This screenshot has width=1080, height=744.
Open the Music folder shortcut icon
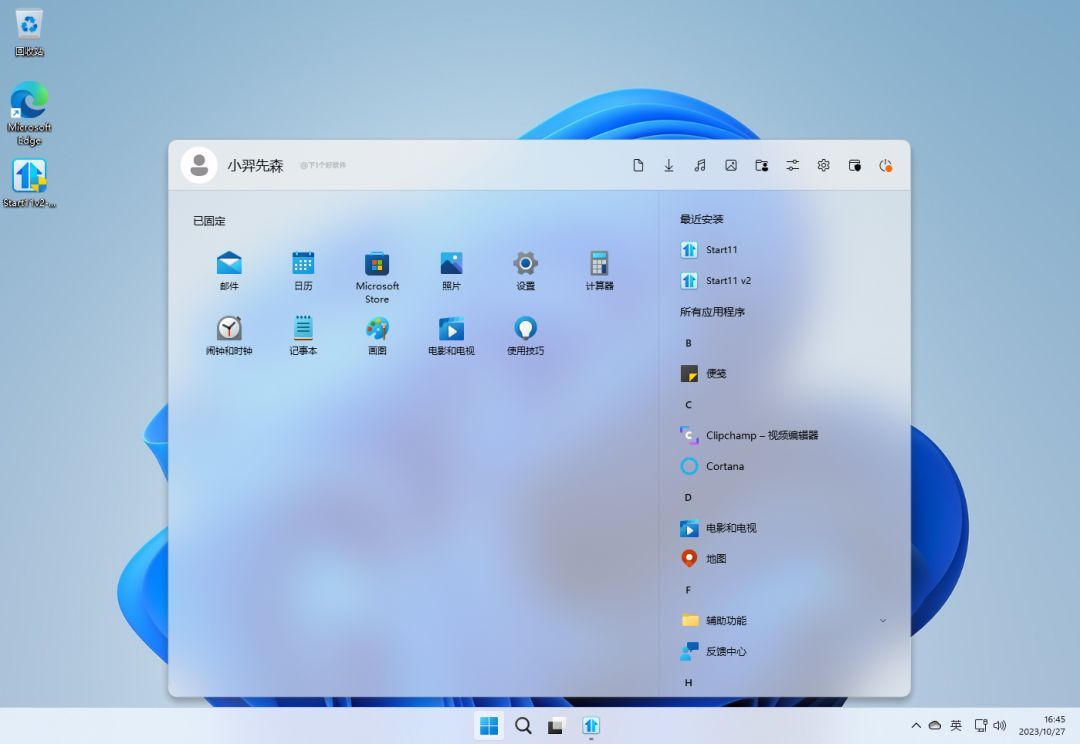(700, 165)
